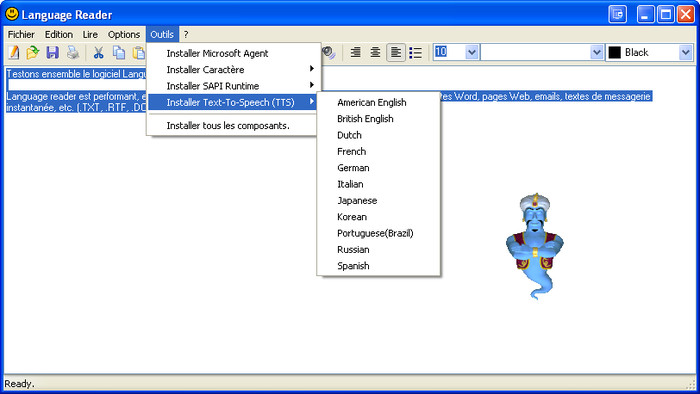Click the black color swatch
700x394 pixels.
click(x=615, y=52)
